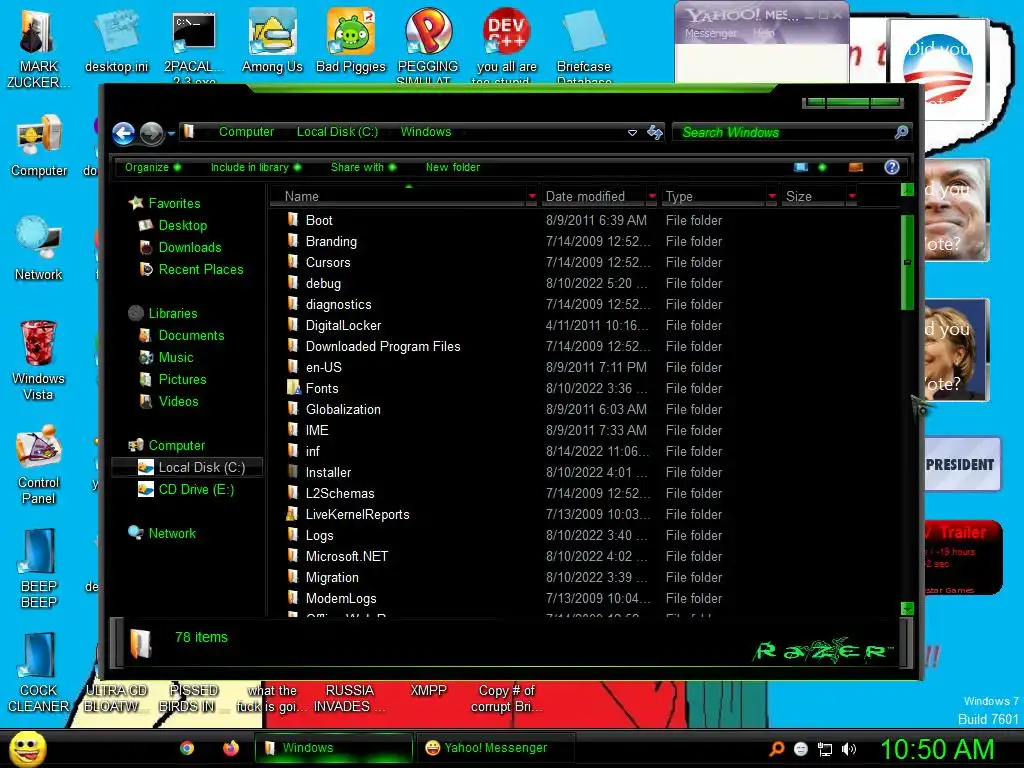Screen dimensions: 1024x768
Task: Select Network in the navigation pane
Action: [172, 533]
